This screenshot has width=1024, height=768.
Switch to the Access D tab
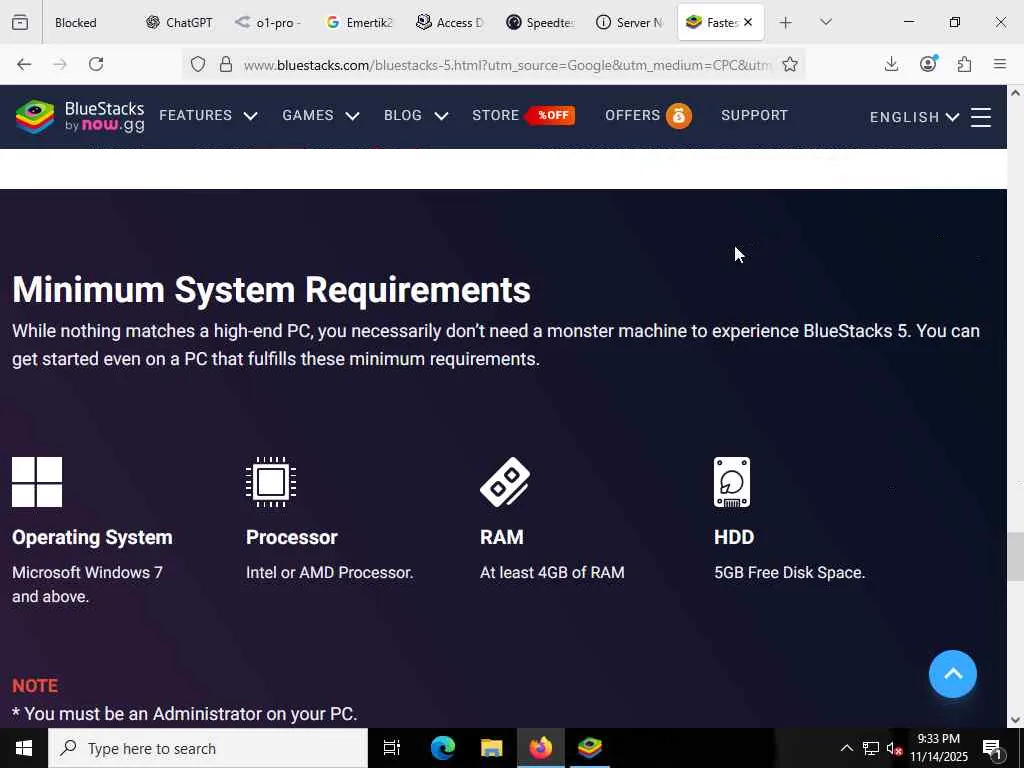coord(449,23)
